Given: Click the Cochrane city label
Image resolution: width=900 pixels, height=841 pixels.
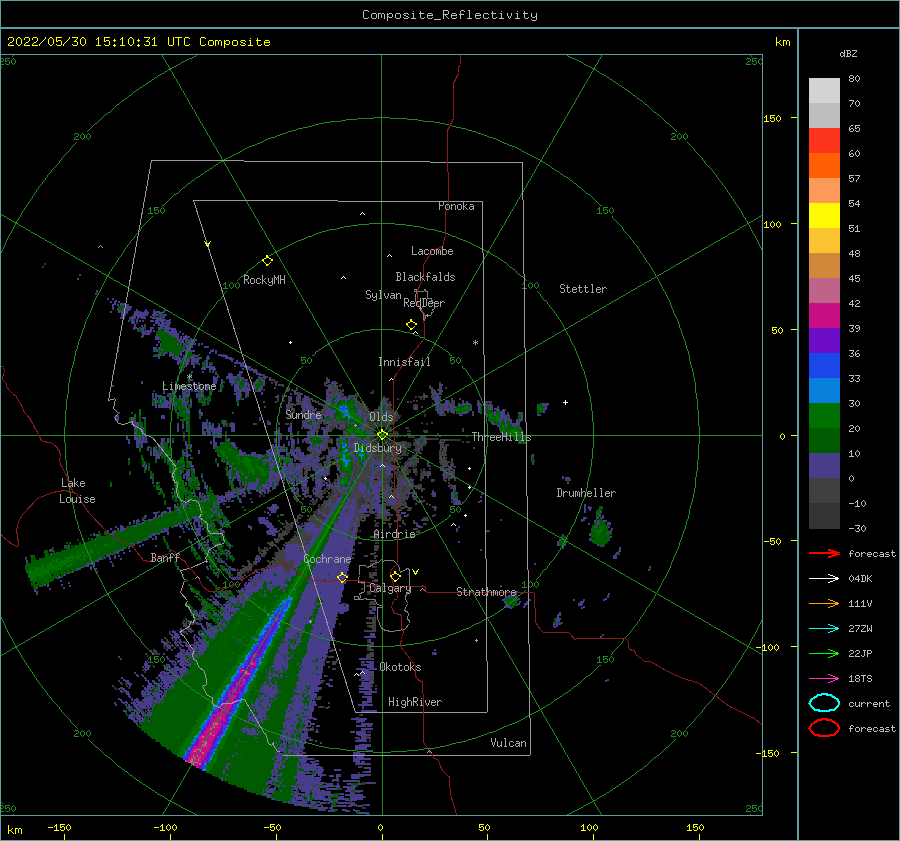Looking at the screenshot, I should [x=327, y=559].
